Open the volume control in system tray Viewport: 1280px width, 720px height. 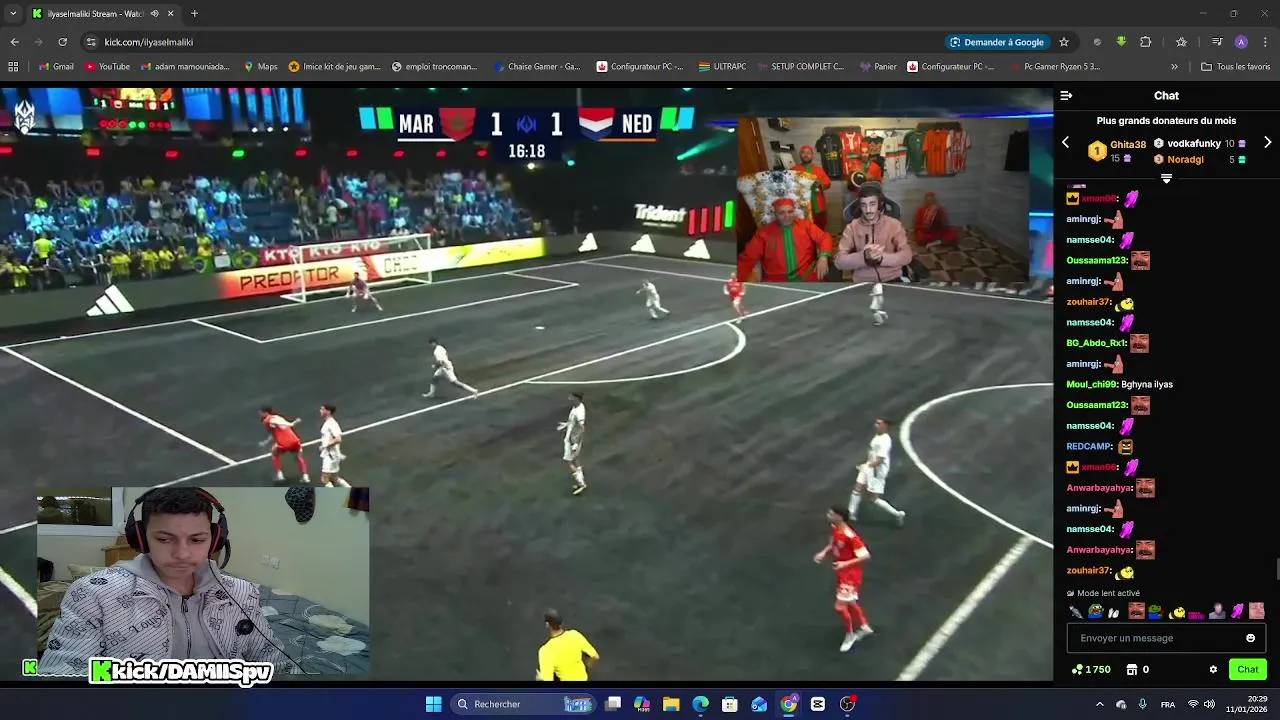pos(1209,704)
